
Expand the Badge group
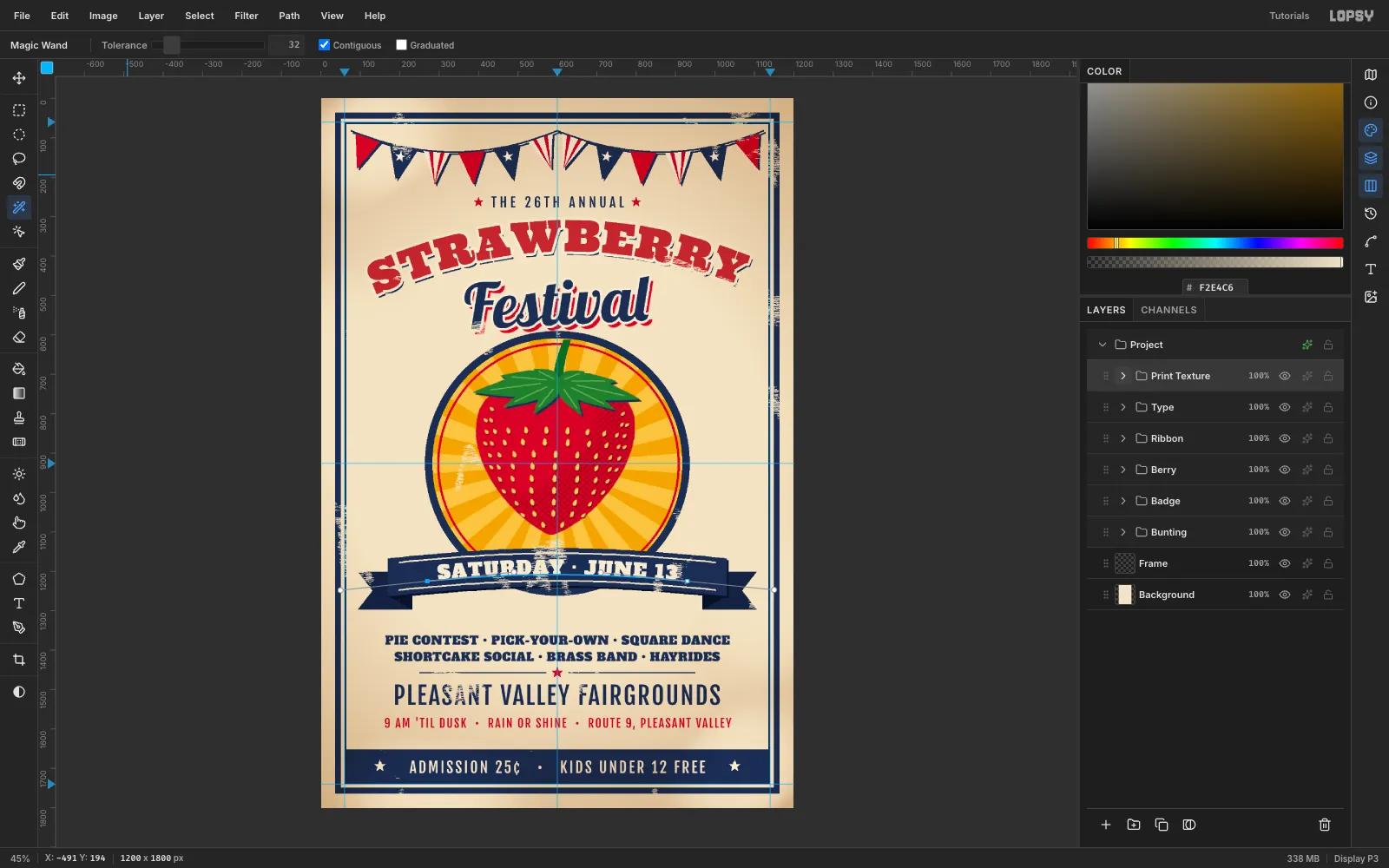pos(1123,501)
